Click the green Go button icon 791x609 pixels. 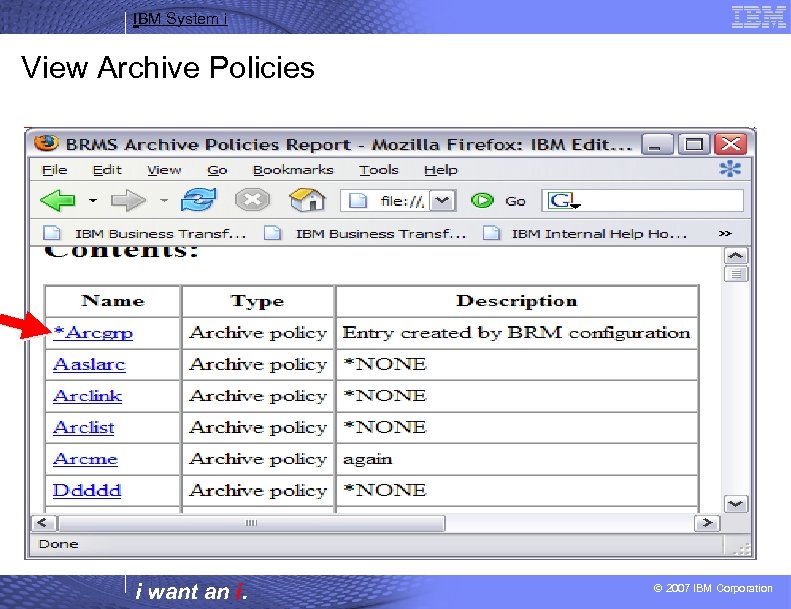[x=482, y=201]
